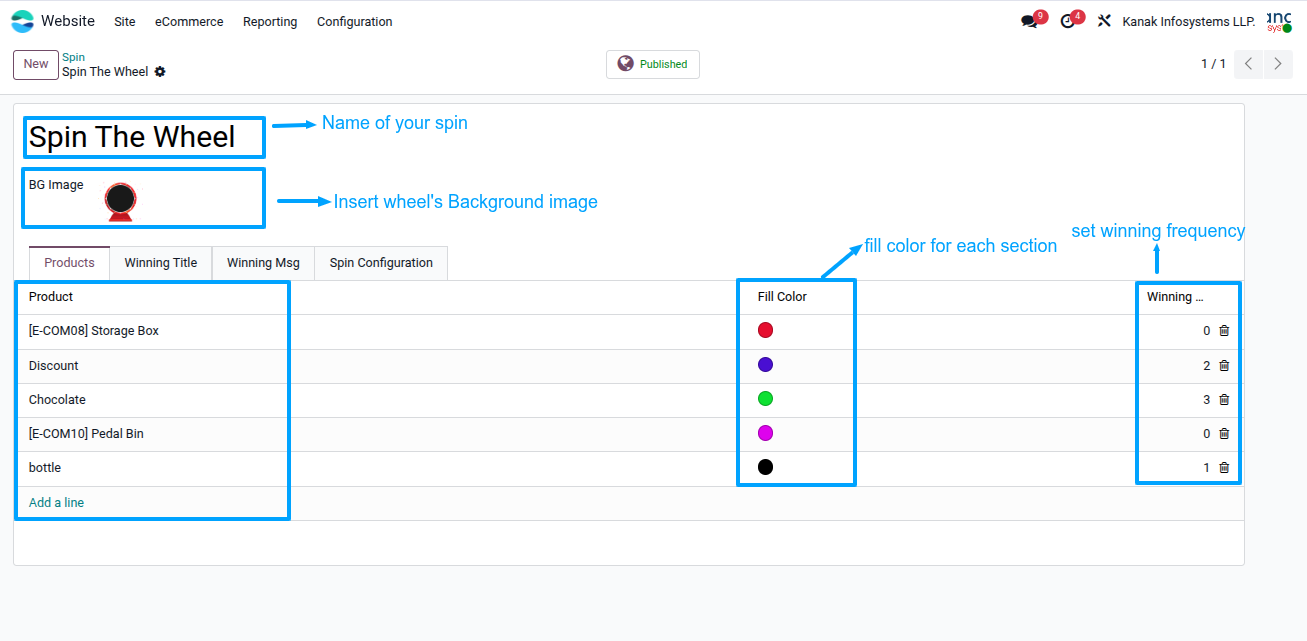
Task: Go to the next record arrow
Action: (1278, 64)
